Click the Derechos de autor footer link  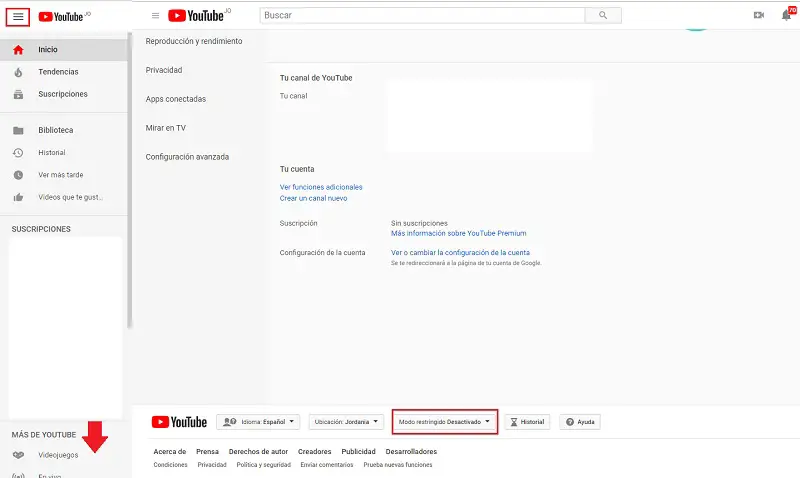click(x=259, y=451)
